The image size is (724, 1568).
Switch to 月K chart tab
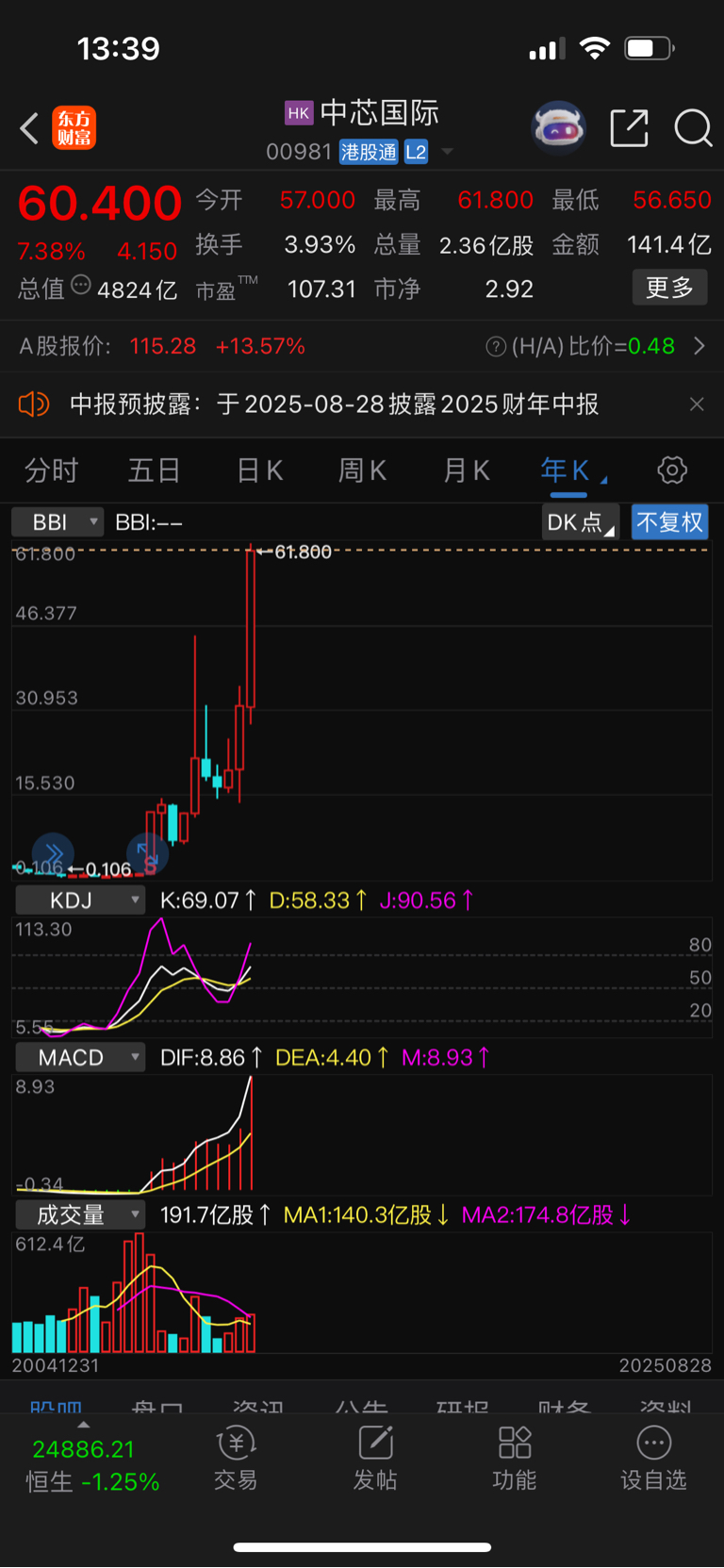[467, 470]
